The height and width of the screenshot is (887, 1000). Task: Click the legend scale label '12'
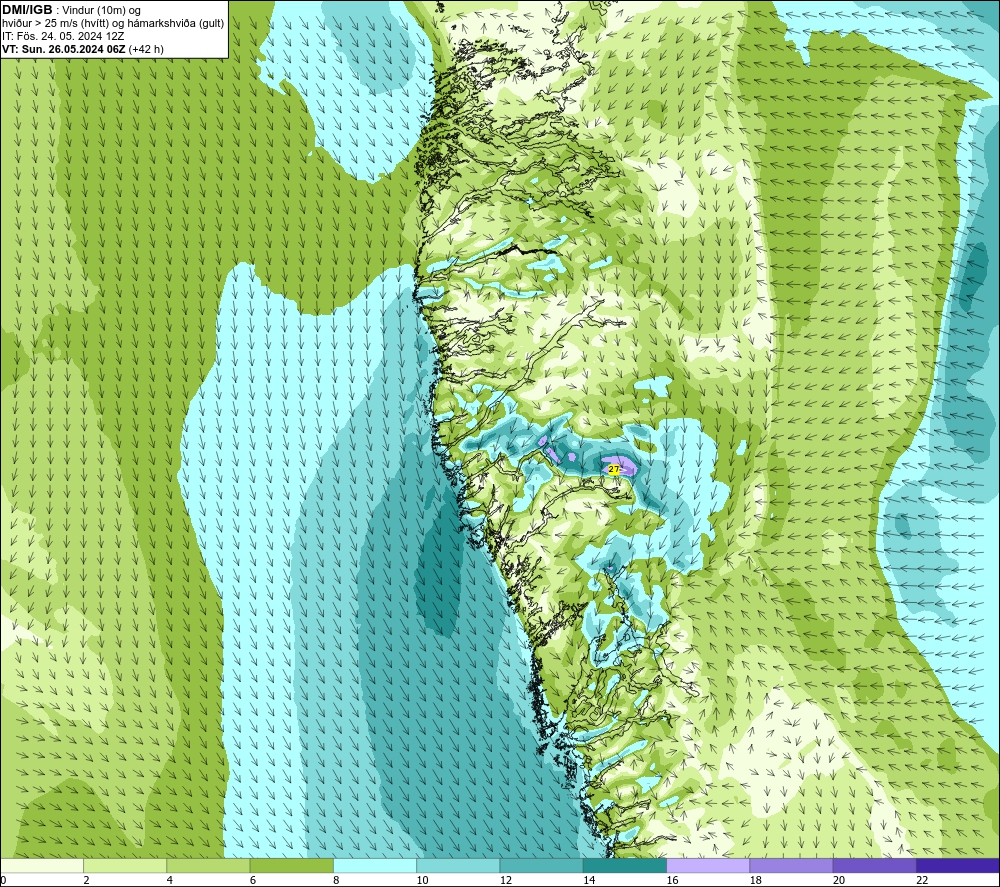click(506, 881)
